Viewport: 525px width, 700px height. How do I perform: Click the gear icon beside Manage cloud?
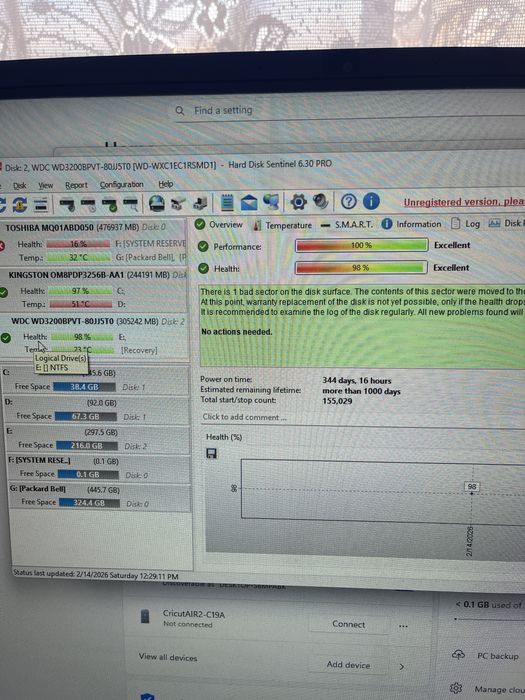tap(456, 688)
